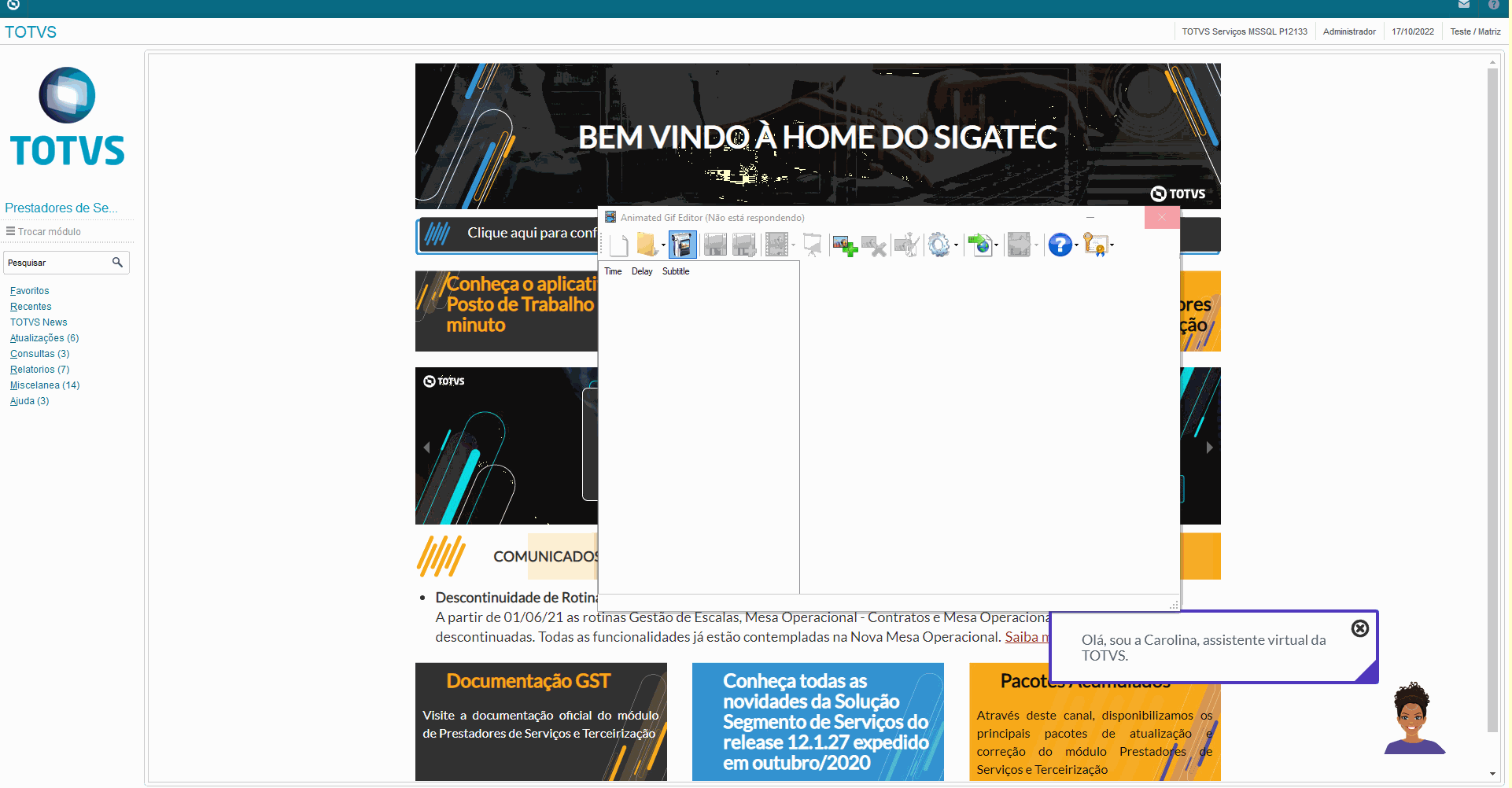
Task: Expand Relatorios (7) menu
Action: click(39, 370)
